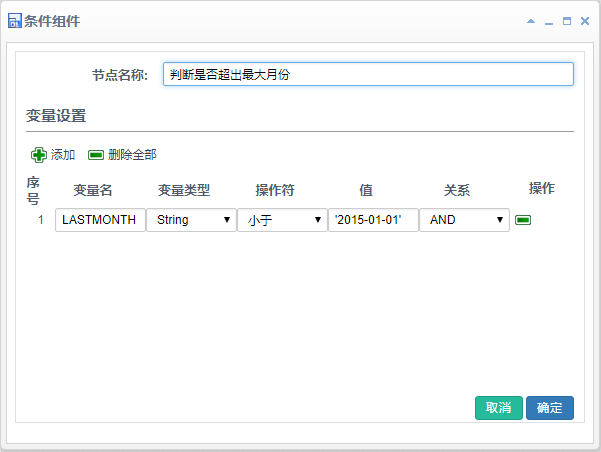Screen dimensions: 601x452
Task: Click the 删除全部 delete-all icon
Action: (96, 155)
